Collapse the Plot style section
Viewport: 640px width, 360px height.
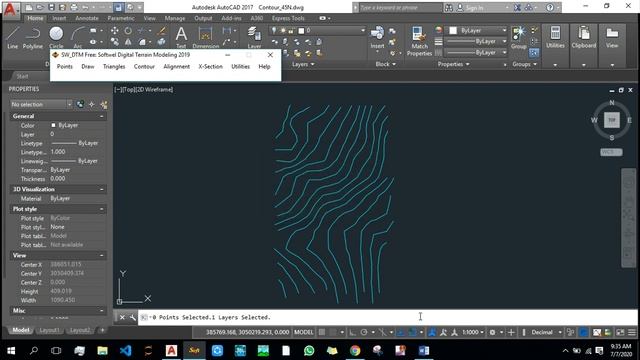[x=102, y=209]
